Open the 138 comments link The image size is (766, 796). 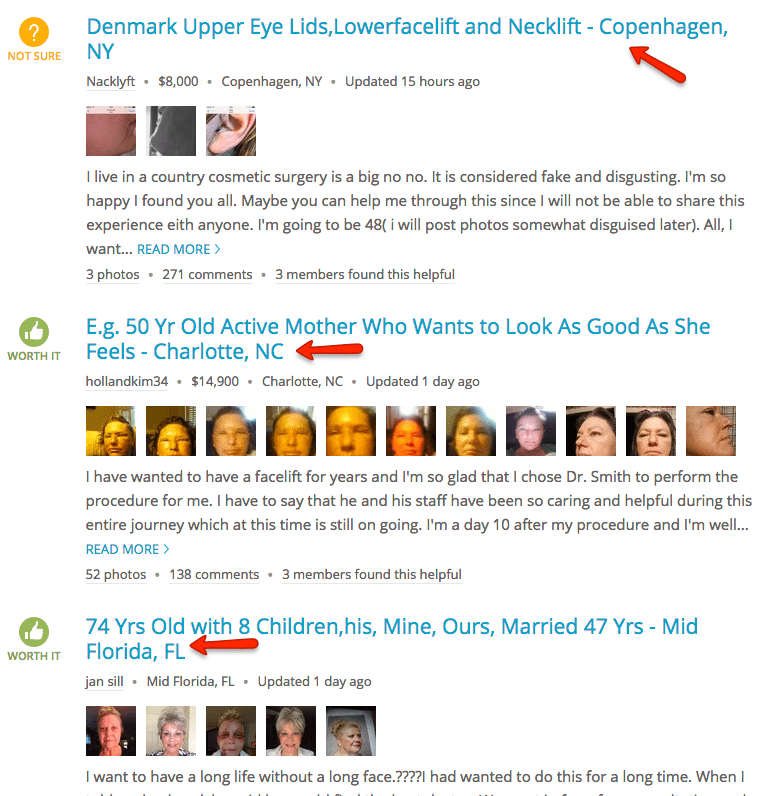[x=214, y=575]
